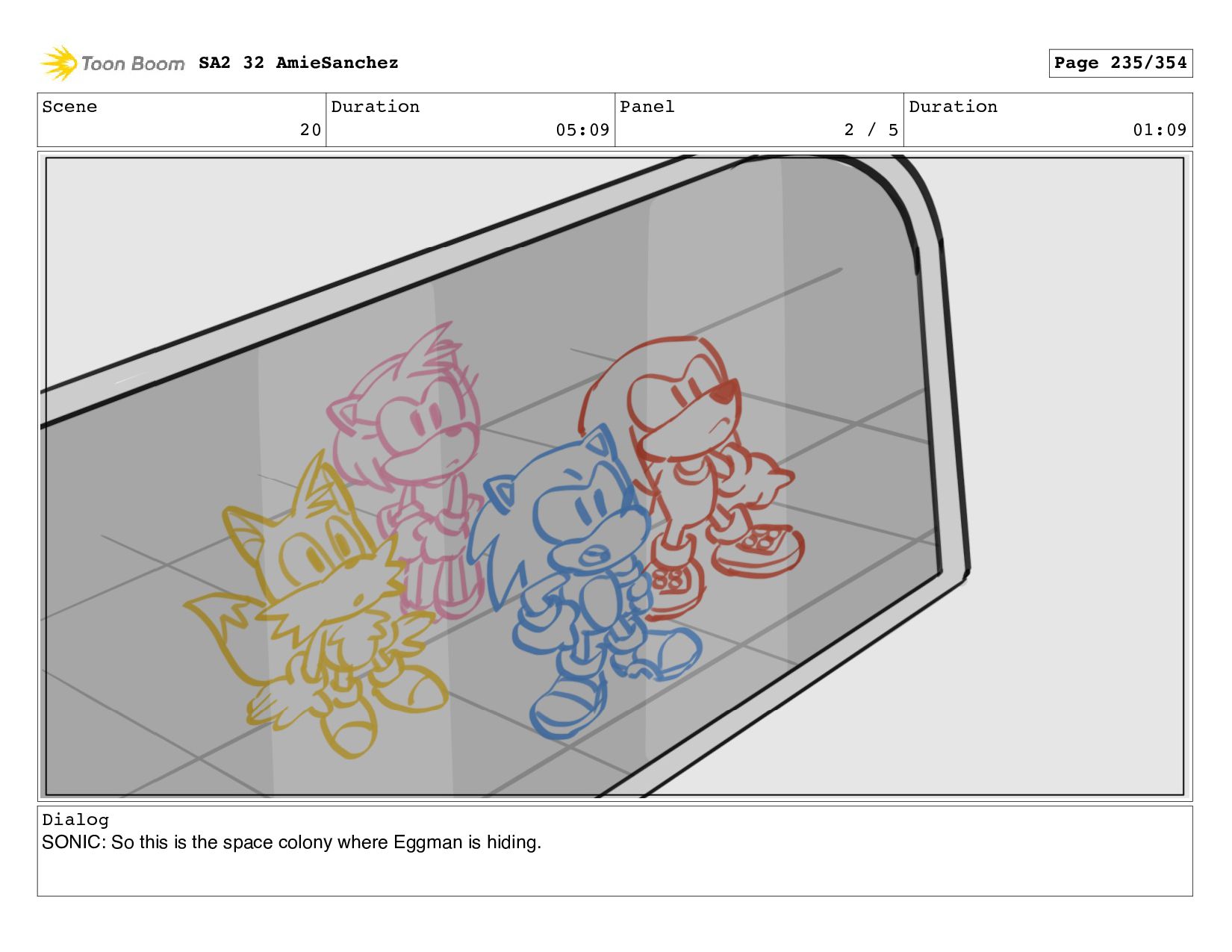This screenshot has width=1232, height=952.
Task: Click the 'Panel' header label
Action: point(647,107)
